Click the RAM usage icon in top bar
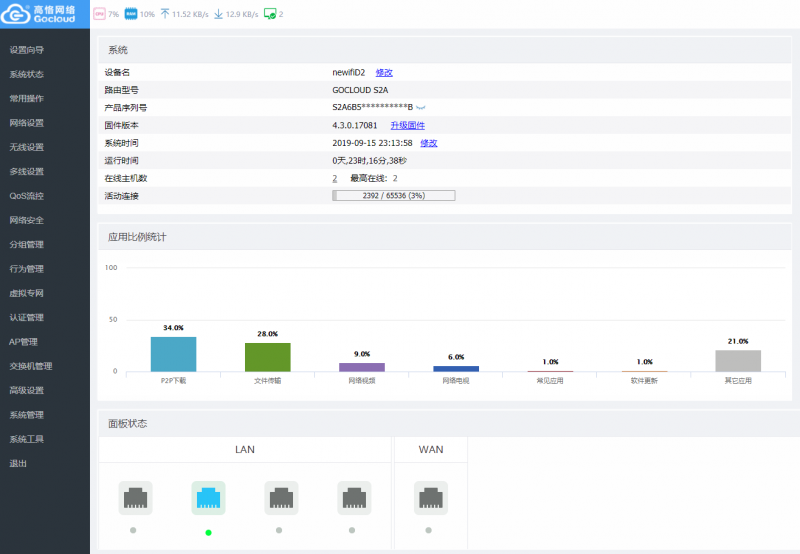Viewport: 800px width, 554px height. click(130, 14)
